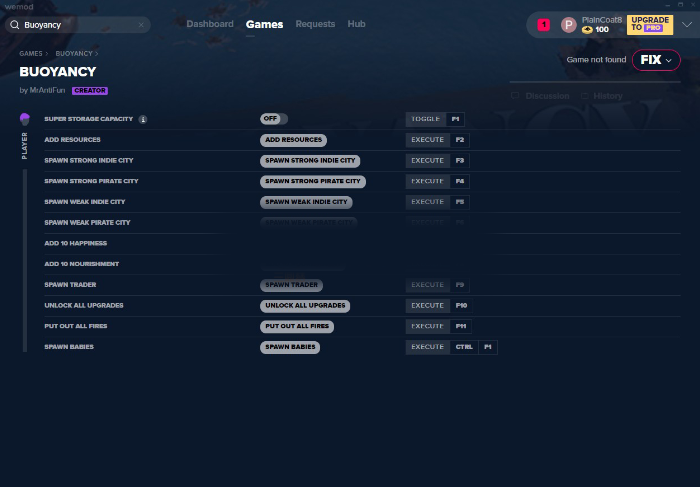Open the Hub tab

pyautogui.click(x=356, y=24)
